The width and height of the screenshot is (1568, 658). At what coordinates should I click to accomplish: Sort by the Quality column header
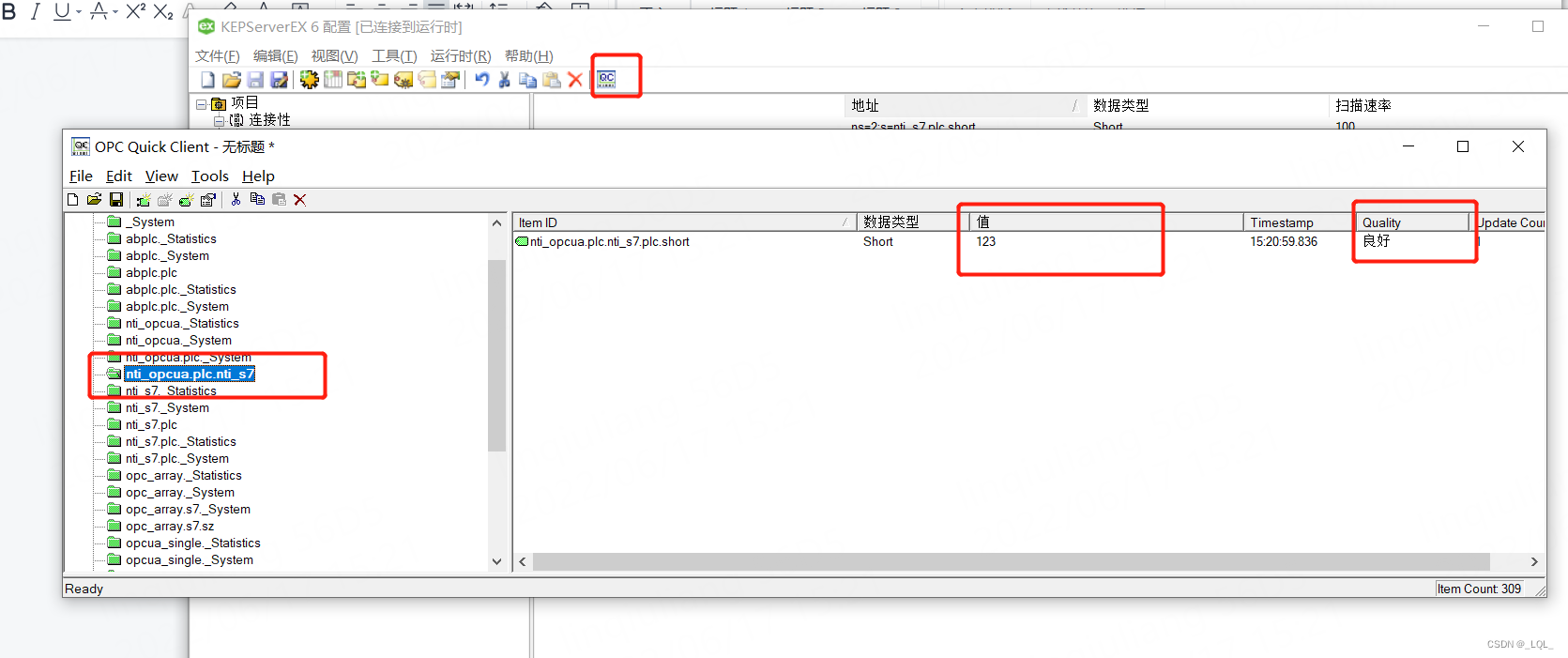[1412, 222]
